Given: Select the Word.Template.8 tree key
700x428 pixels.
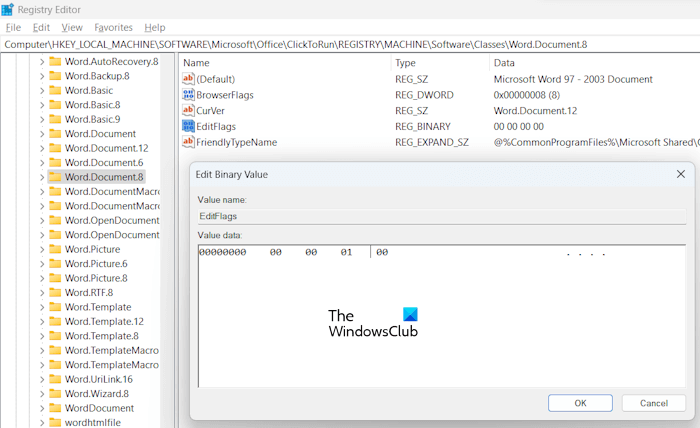Looking at the screenshot, I should [x=101, y=336].
